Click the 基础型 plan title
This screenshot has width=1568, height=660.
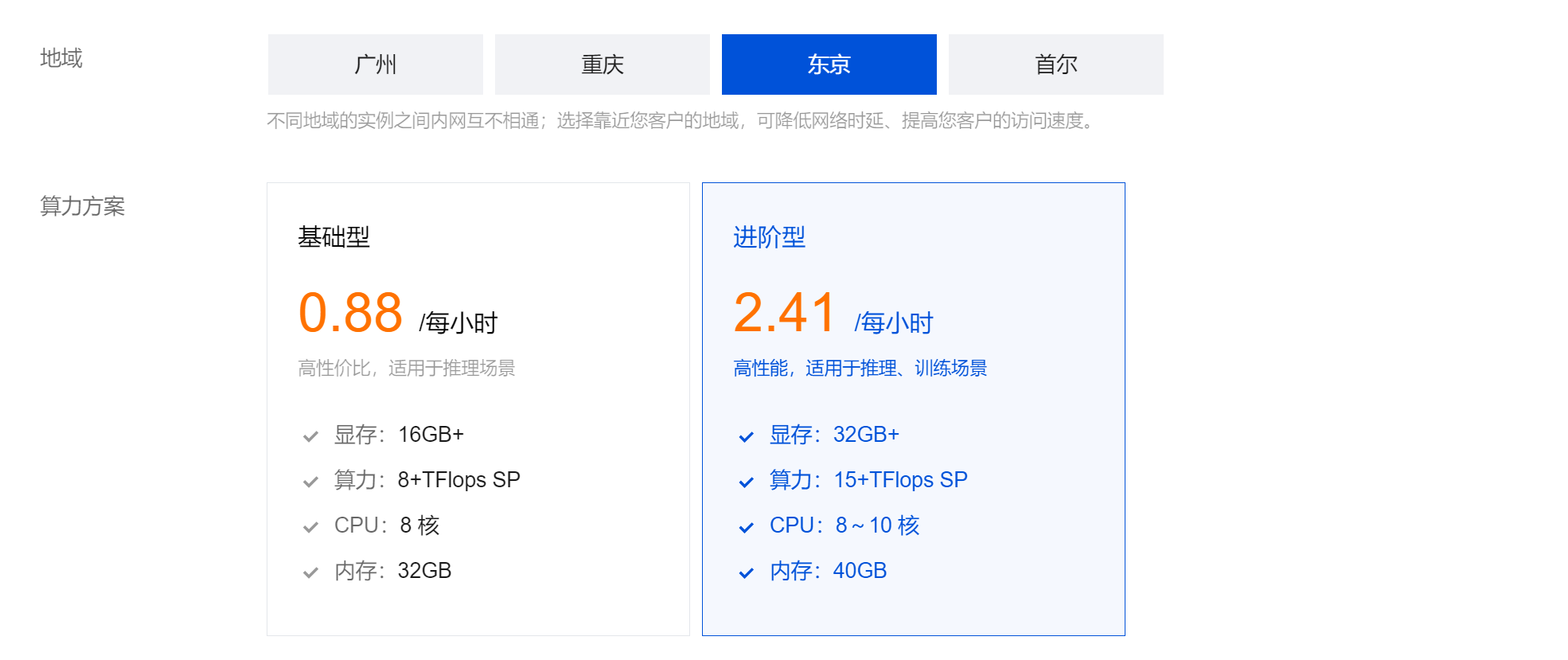click(x=333, y=237)
